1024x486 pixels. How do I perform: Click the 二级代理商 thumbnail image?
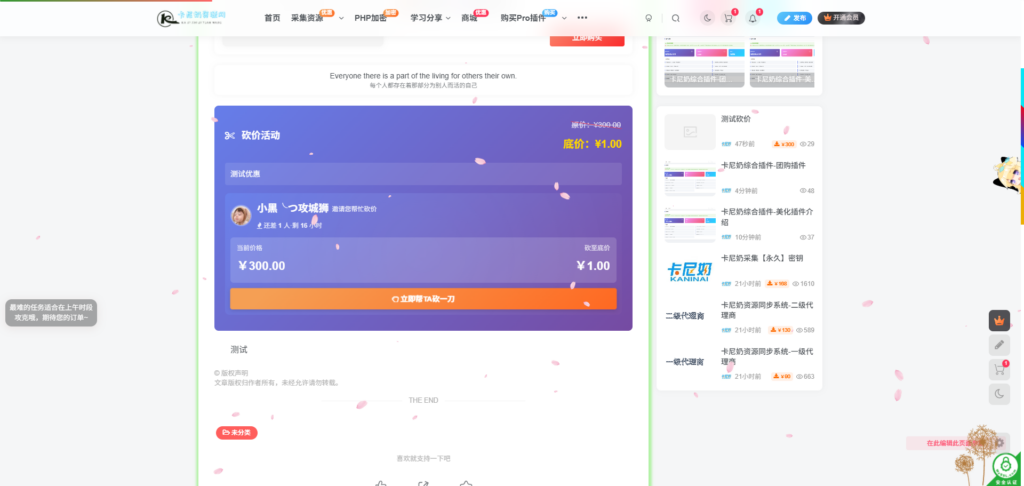click(690, 317)
